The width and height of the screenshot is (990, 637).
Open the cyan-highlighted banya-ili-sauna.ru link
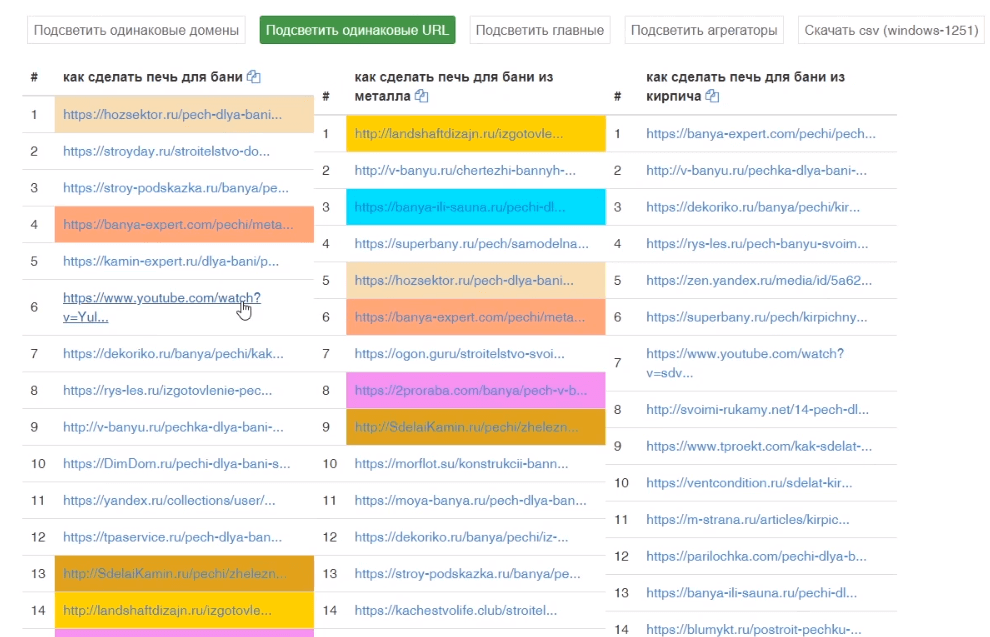click(460, 207)
